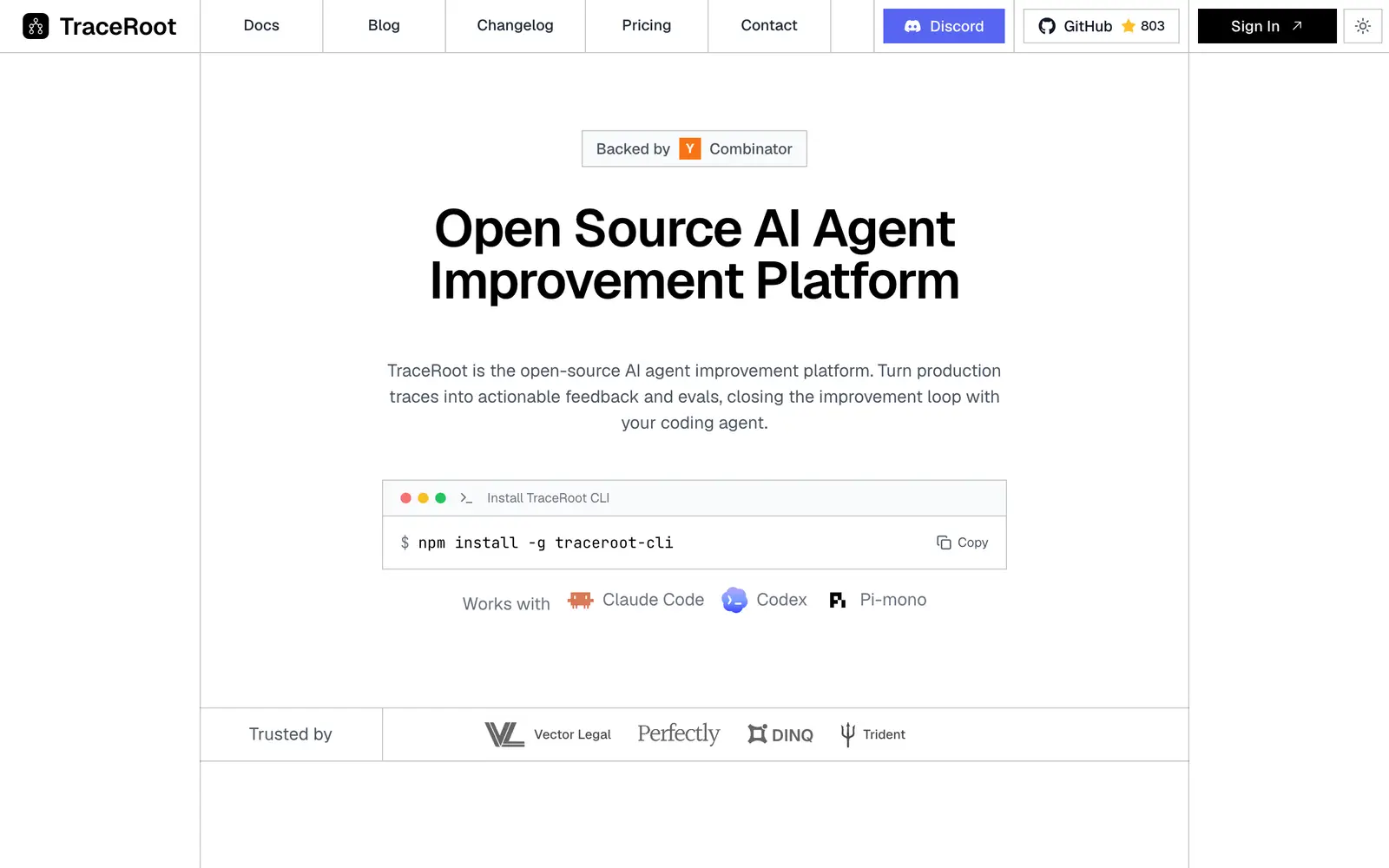Click the TraceRoot brand name
1389x868 pixels.
point(118,26)
